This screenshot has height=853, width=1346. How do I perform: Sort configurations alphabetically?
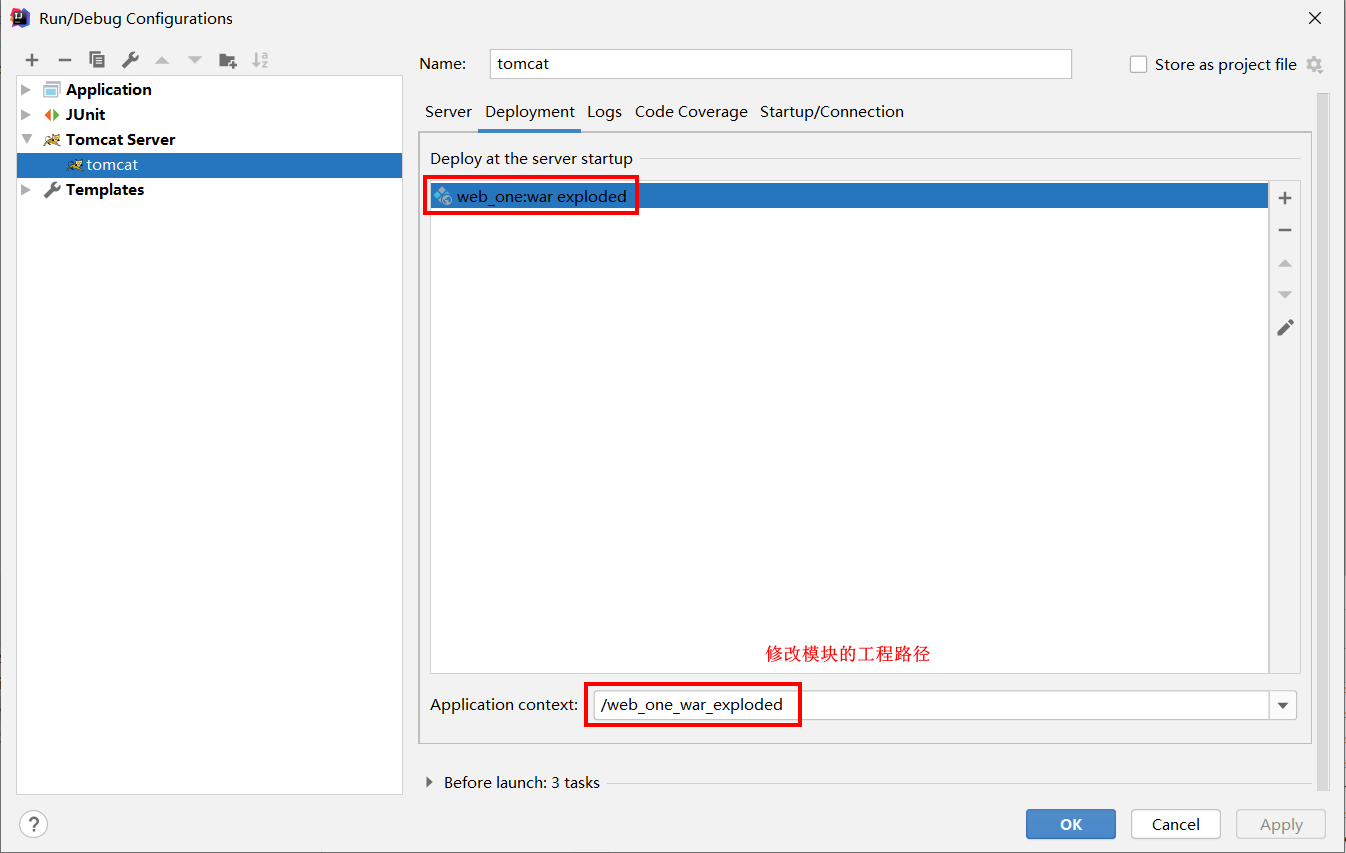pyautogui.click(x=260, y=60)
